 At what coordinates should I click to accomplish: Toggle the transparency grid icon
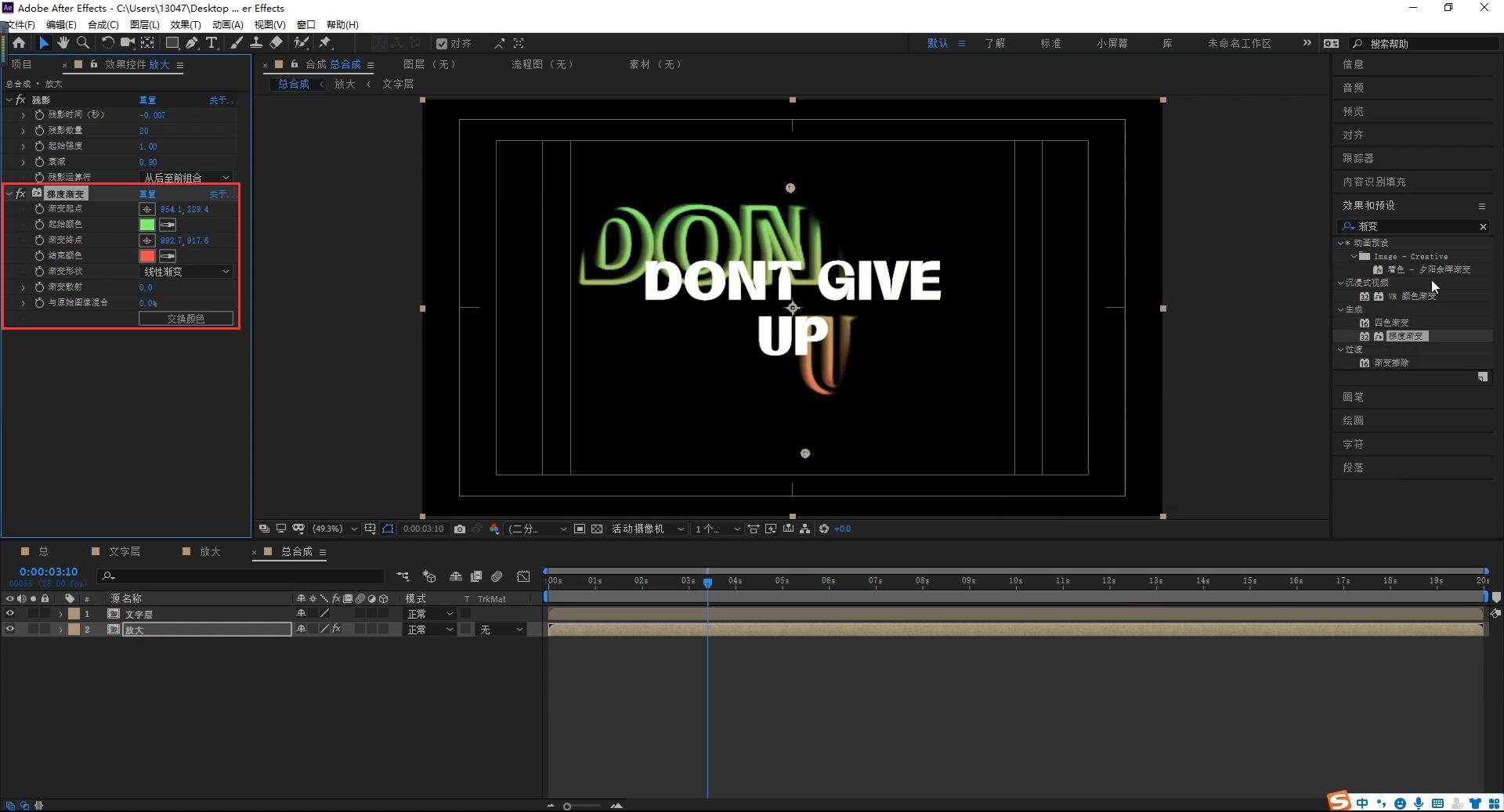[x=597, y=529]
